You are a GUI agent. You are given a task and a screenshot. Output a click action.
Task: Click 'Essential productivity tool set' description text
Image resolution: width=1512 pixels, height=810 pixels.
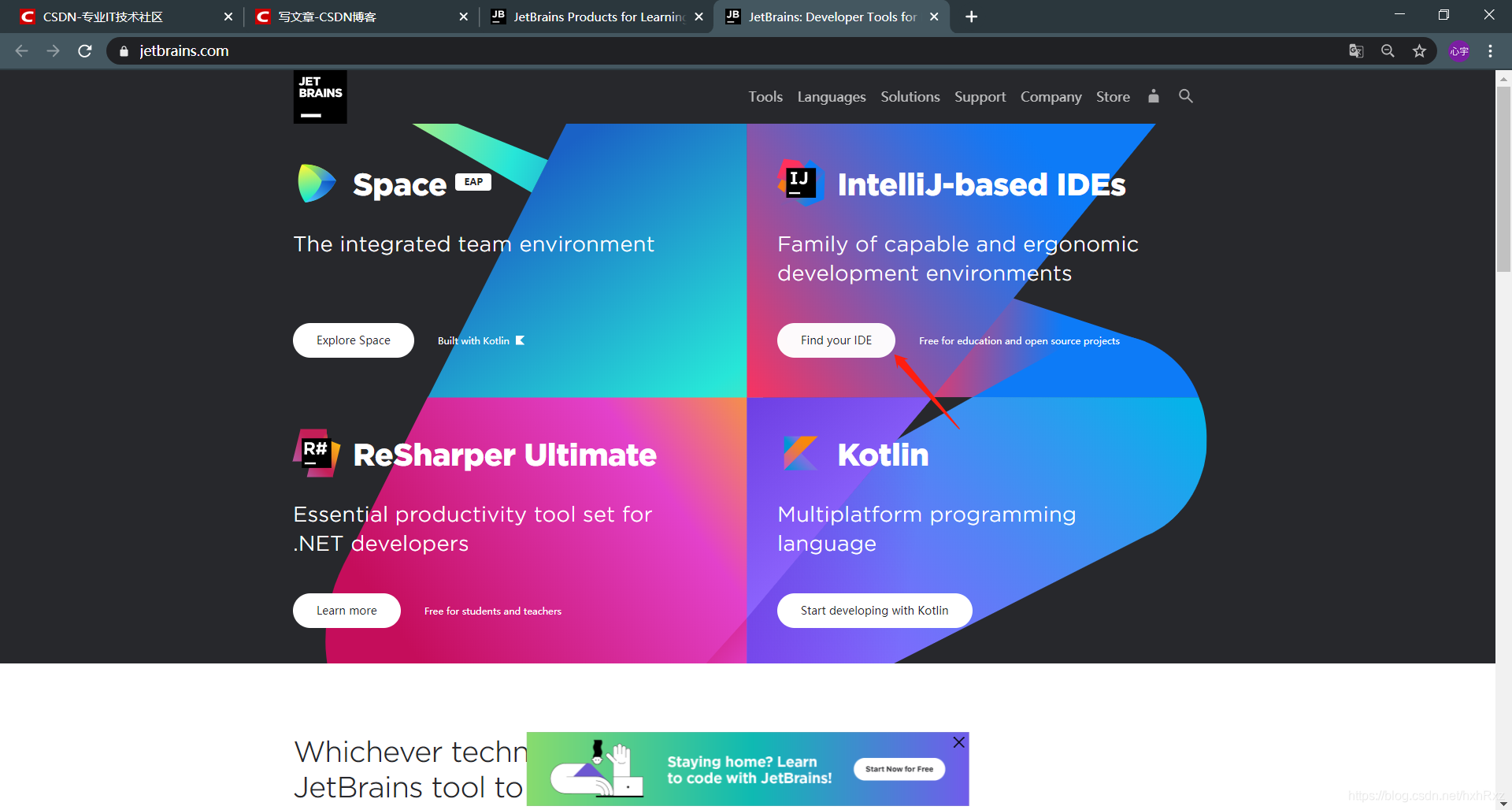[472, 529]
